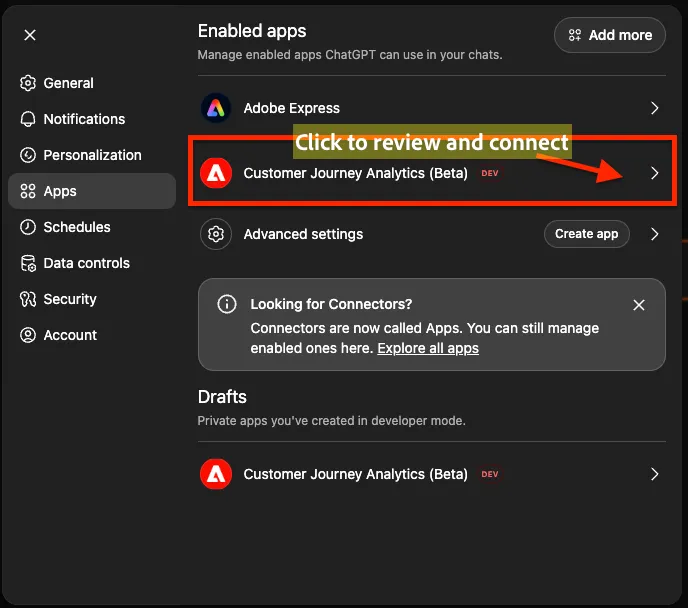
Task: Switch to the Security section
Action: tap(92, 299)
